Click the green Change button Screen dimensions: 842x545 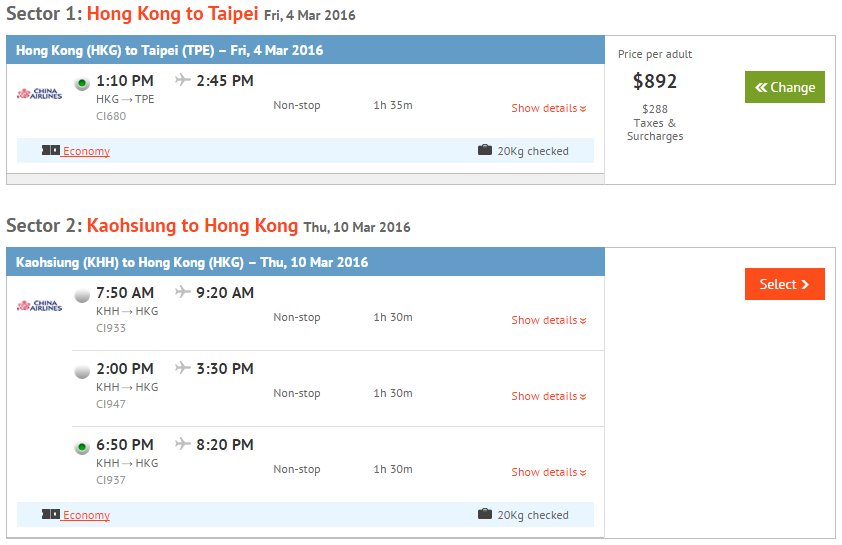[785, 87]
